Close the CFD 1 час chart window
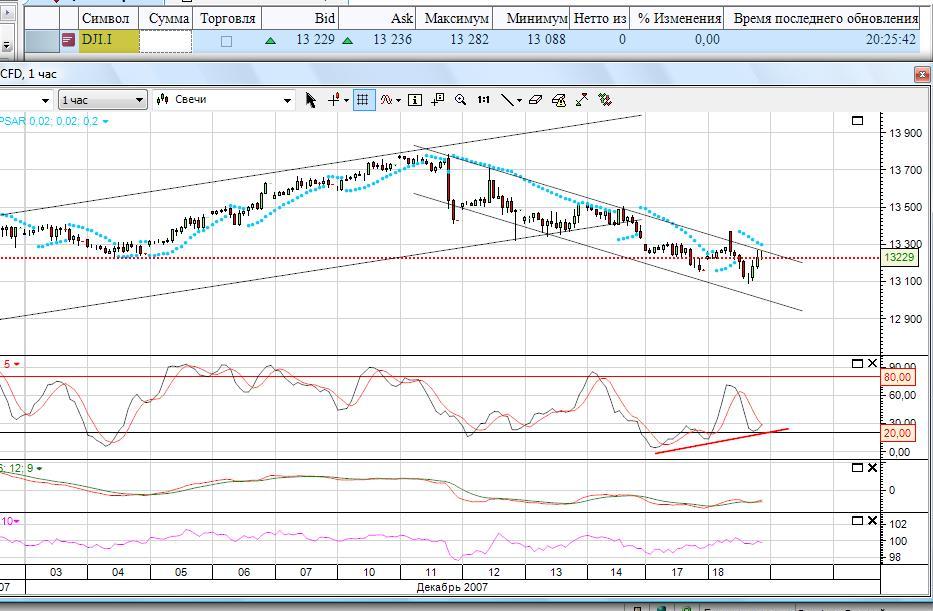 (x=922, y=74)
